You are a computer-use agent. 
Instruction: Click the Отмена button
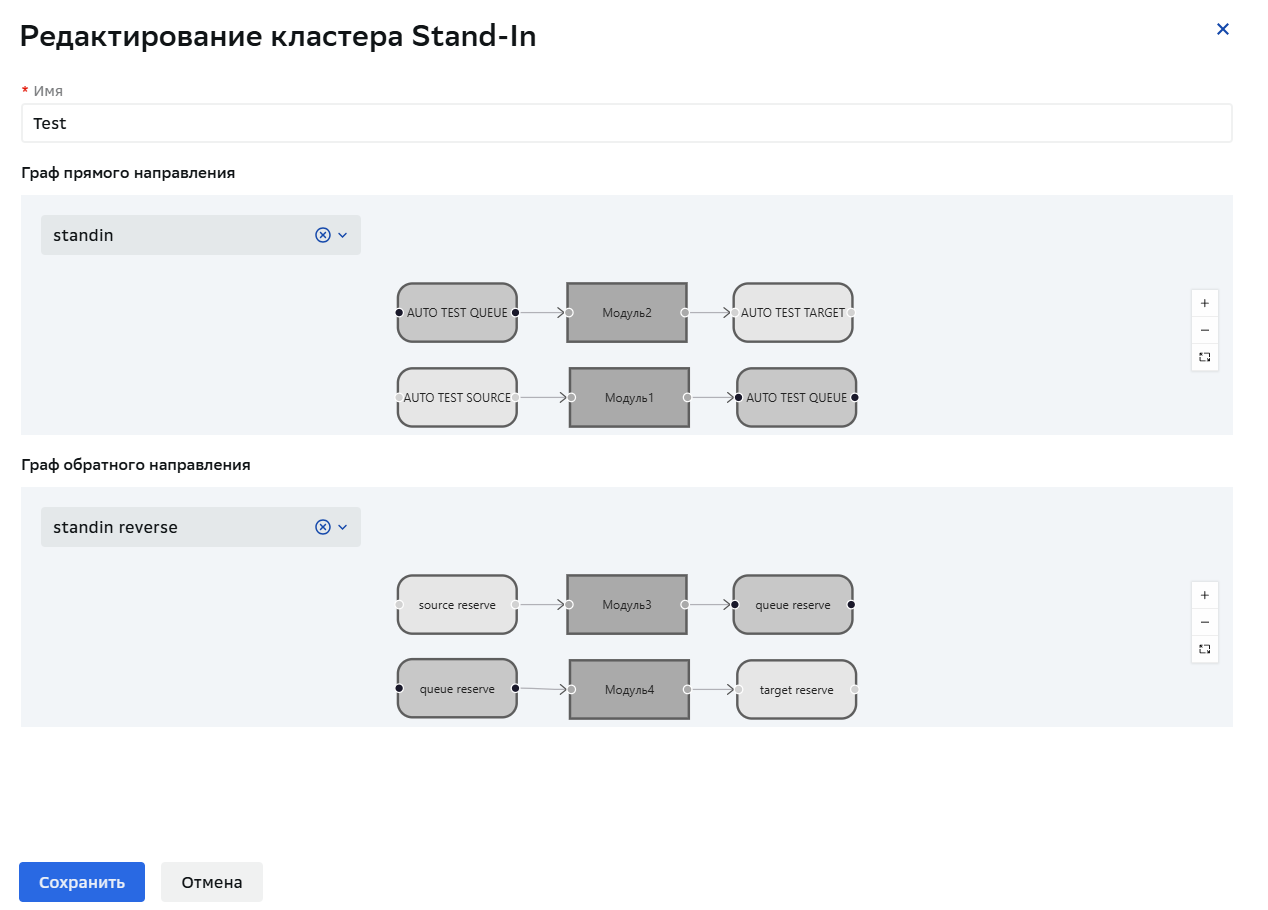point(212,882)
